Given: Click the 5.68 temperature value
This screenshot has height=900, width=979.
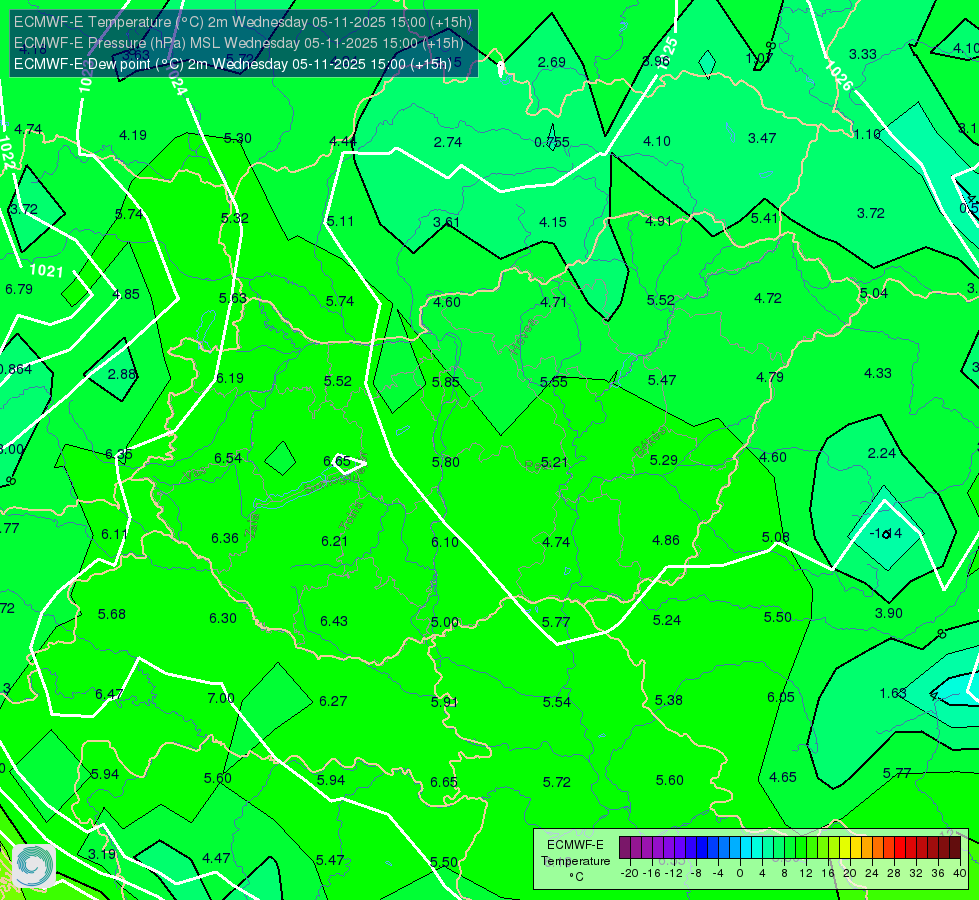Looking at the screenshot, I should pos(112,615).
